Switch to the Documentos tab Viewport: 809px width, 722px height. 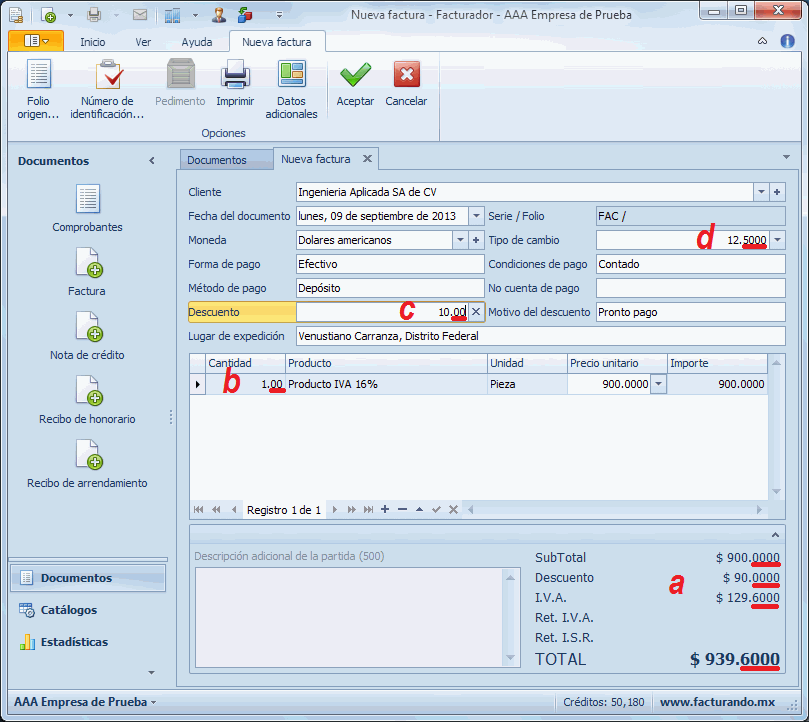coord(217,160)
